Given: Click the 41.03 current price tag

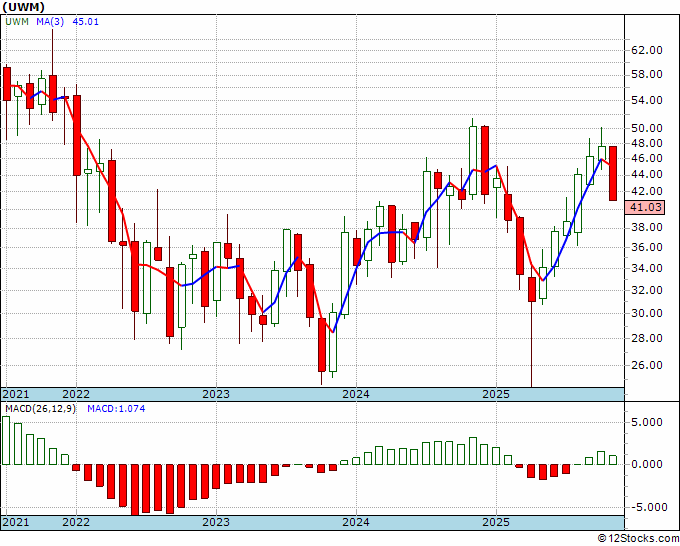Looking at the screenshot, I should (646, 207).
